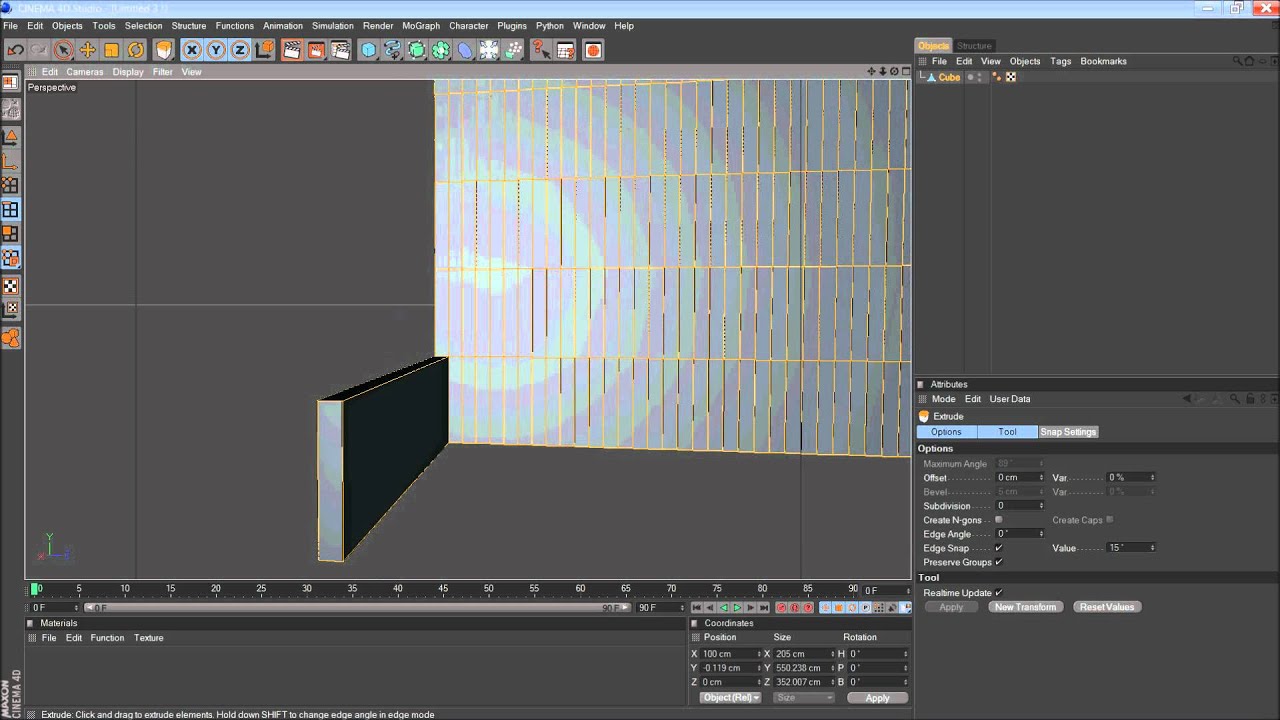Open the Attributes User Data menu

pos(1009,399)
